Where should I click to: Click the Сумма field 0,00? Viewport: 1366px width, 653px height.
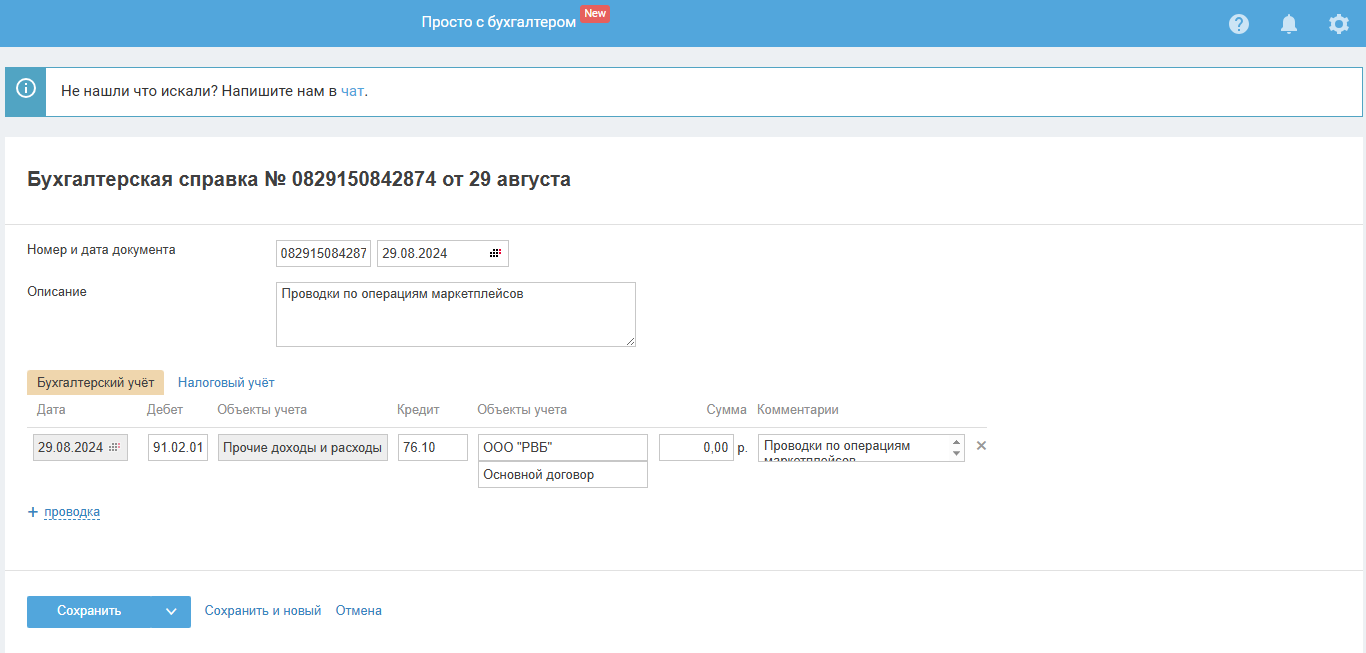pos(697,448)
